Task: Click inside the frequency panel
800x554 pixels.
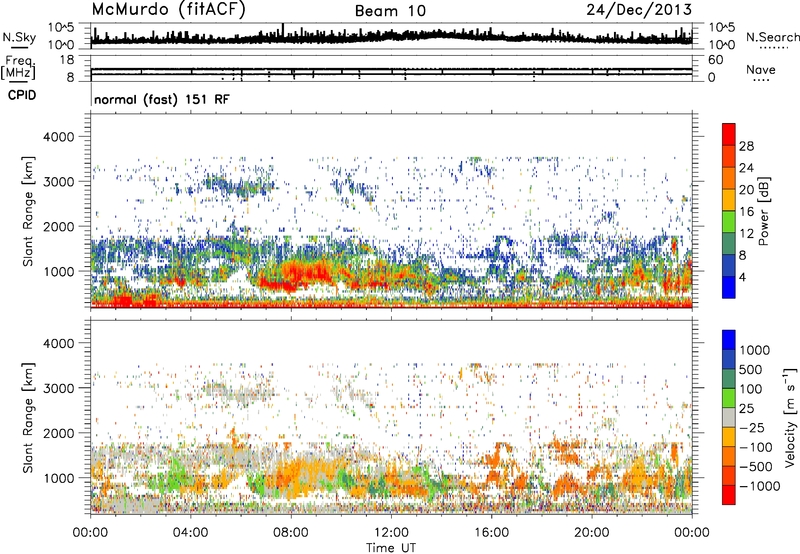Action: [391, 68]
